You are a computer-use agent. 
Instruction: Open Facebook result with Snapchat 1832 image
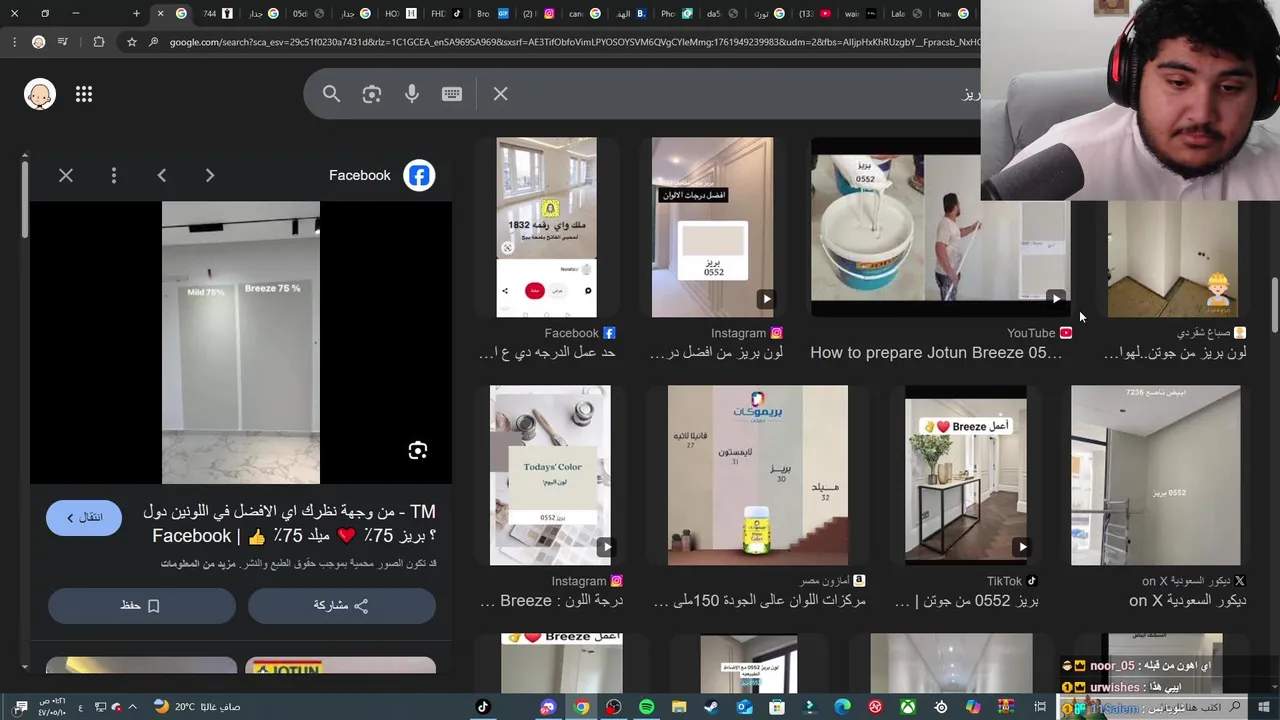pos(546,227)
